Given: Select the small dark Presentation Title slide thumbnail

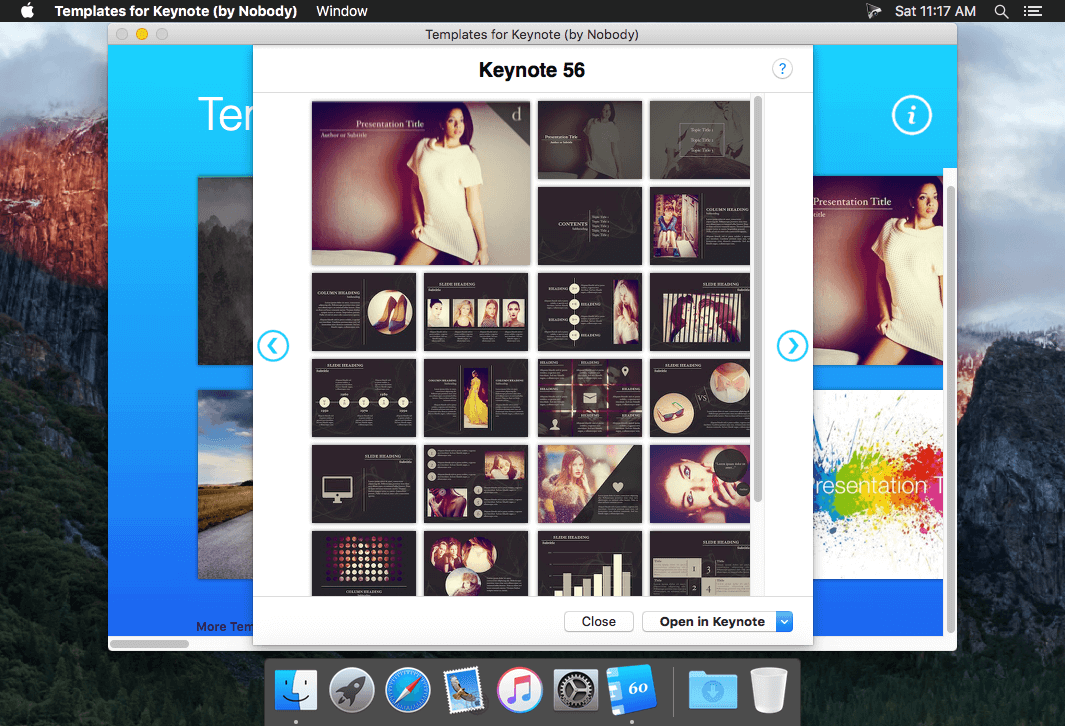Looking at the screenshot, I should point(590,140).
